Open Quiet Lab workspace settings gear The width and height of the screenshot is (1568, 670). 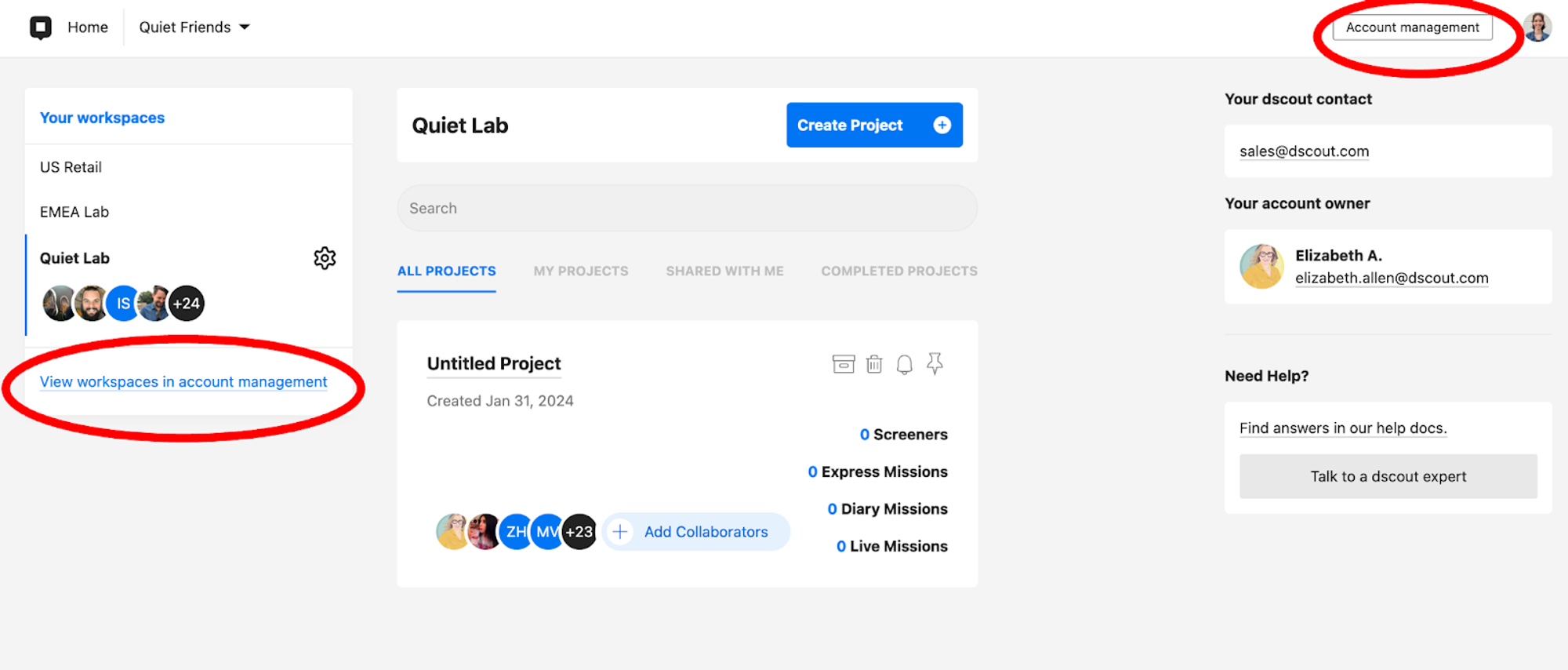click(x=325, y=258)
